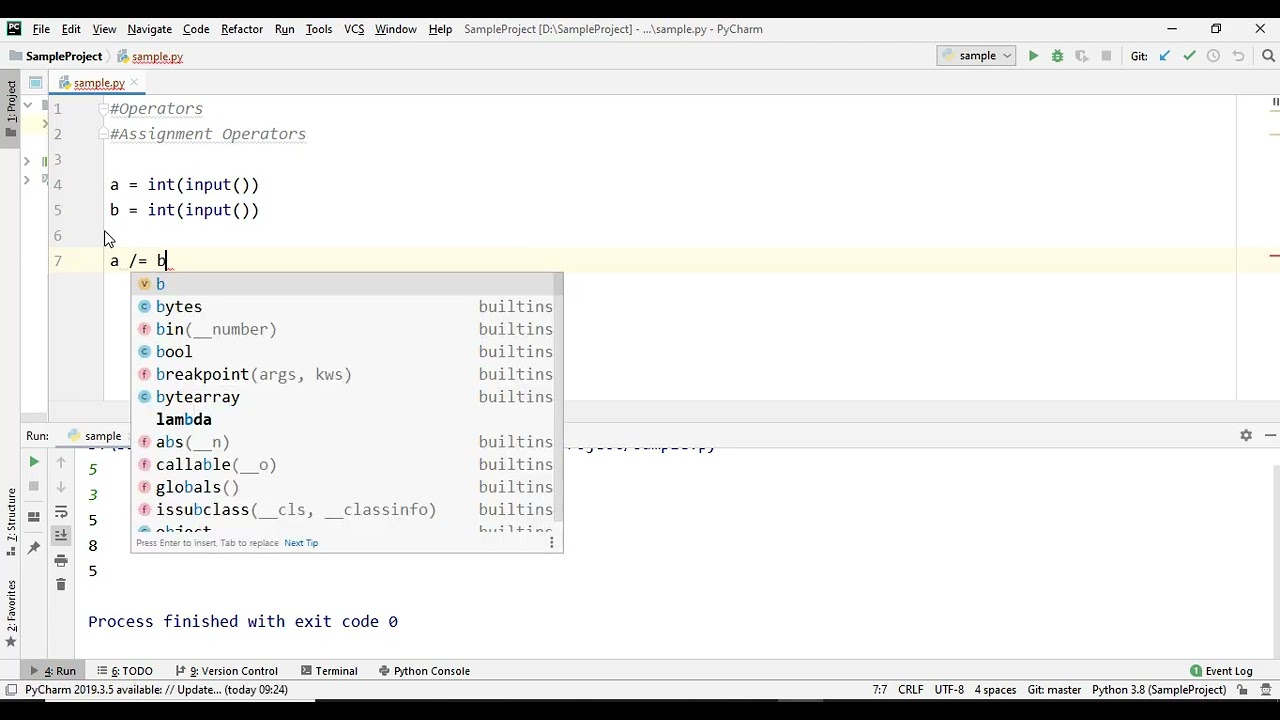Commit changes with the green checkmark

coord(1189,56)
